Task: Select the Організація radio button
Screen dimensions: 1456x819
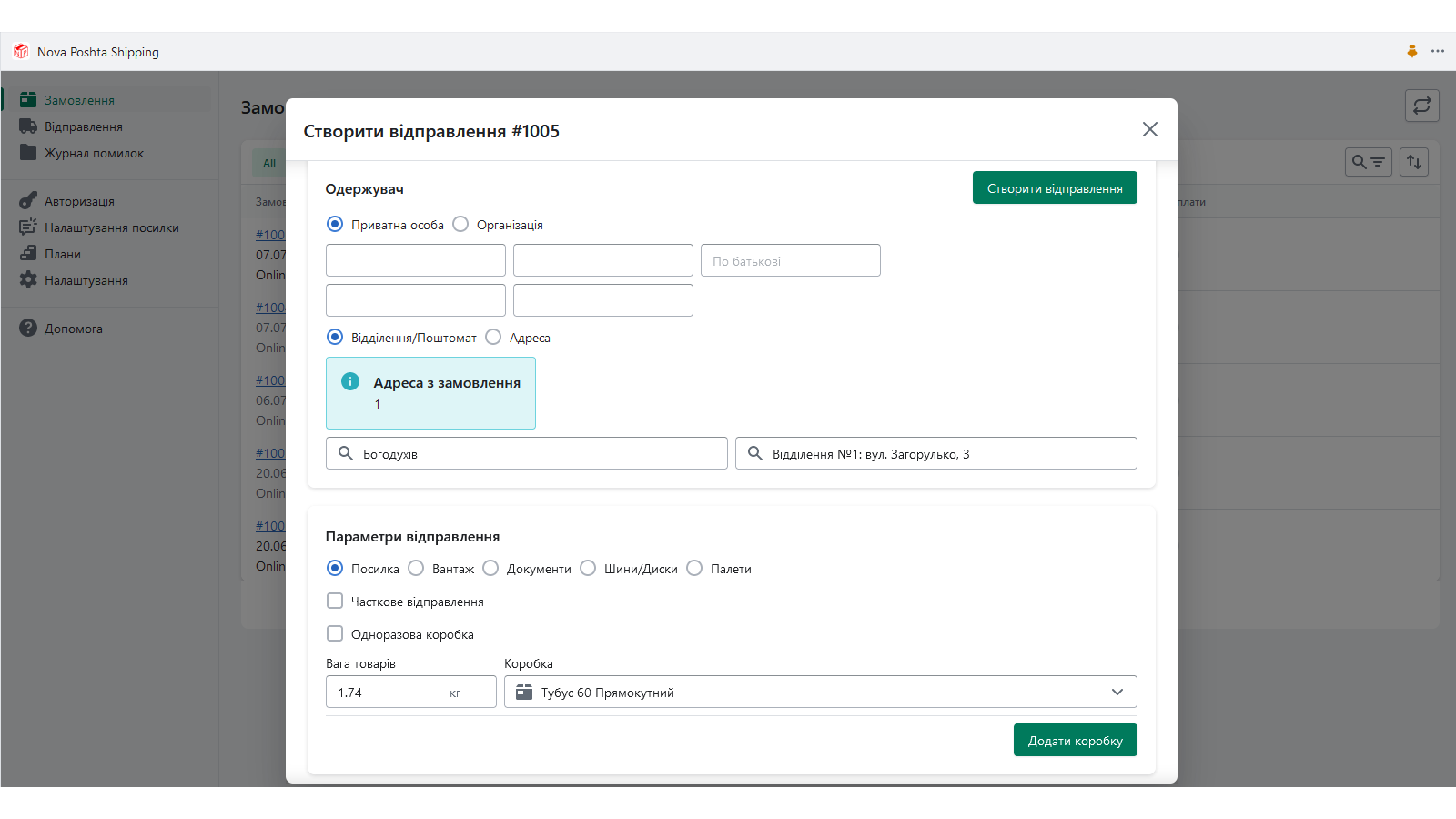Action: point(460,225)
